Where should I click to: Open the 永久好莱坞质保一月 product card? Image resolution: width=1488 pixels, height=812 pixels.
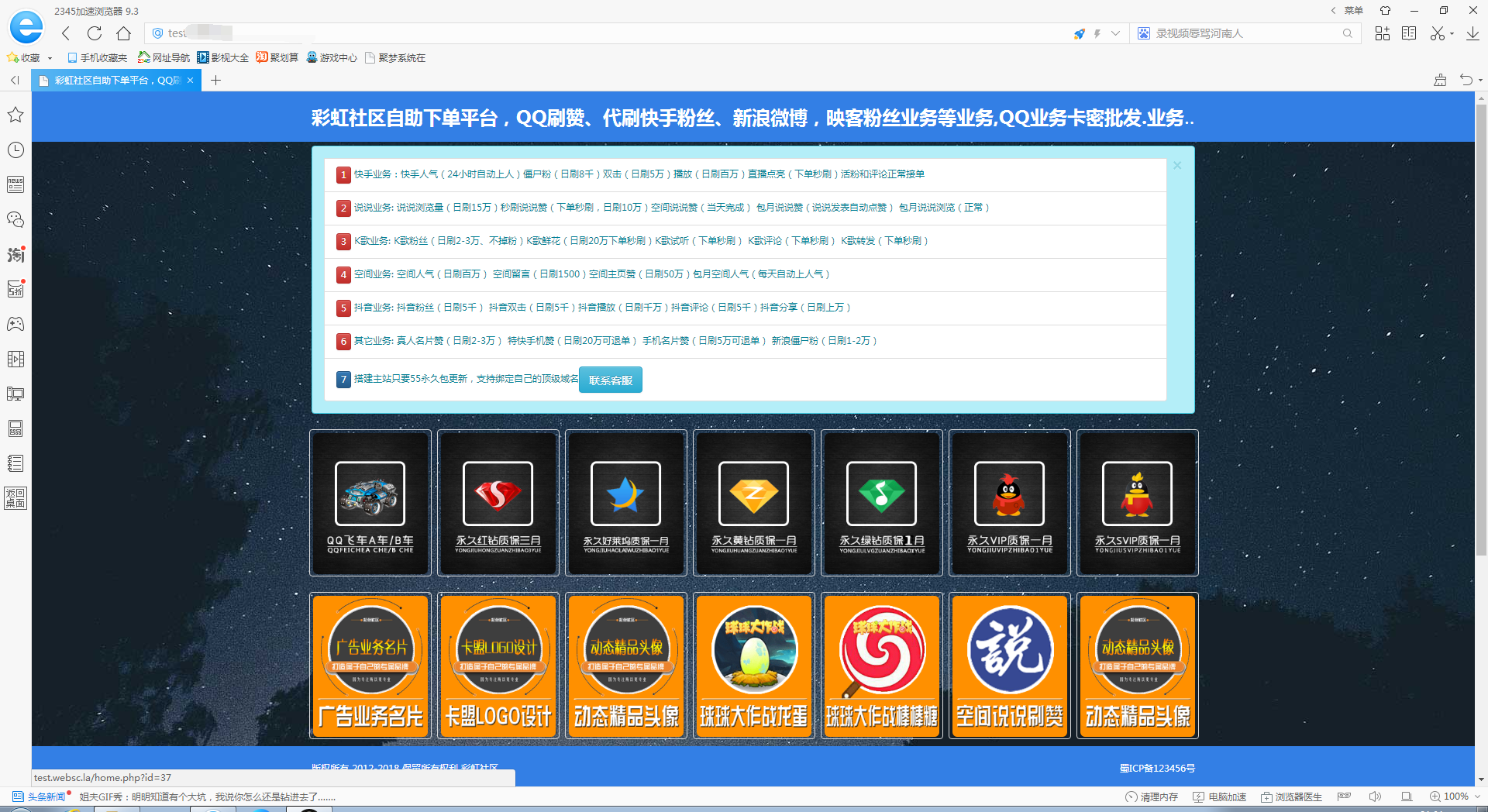(x=626, y=503)
